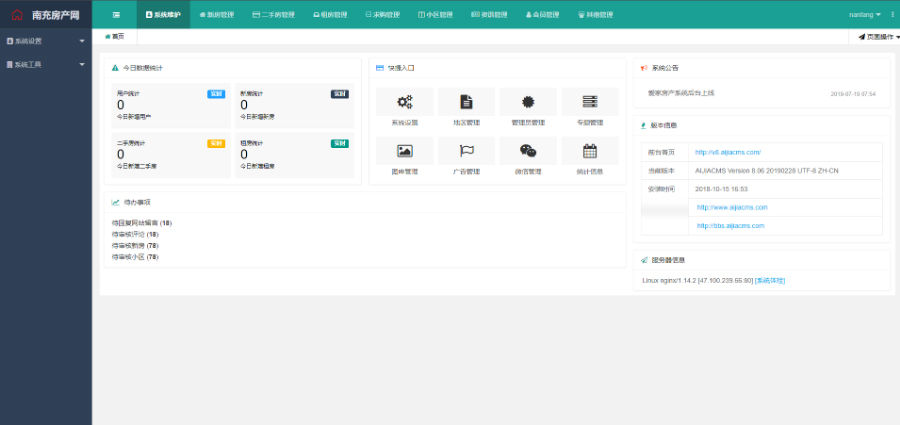900x425 pixels.
Task: Open the v8.aijiacms.com link
Action: tap(728, 152)
